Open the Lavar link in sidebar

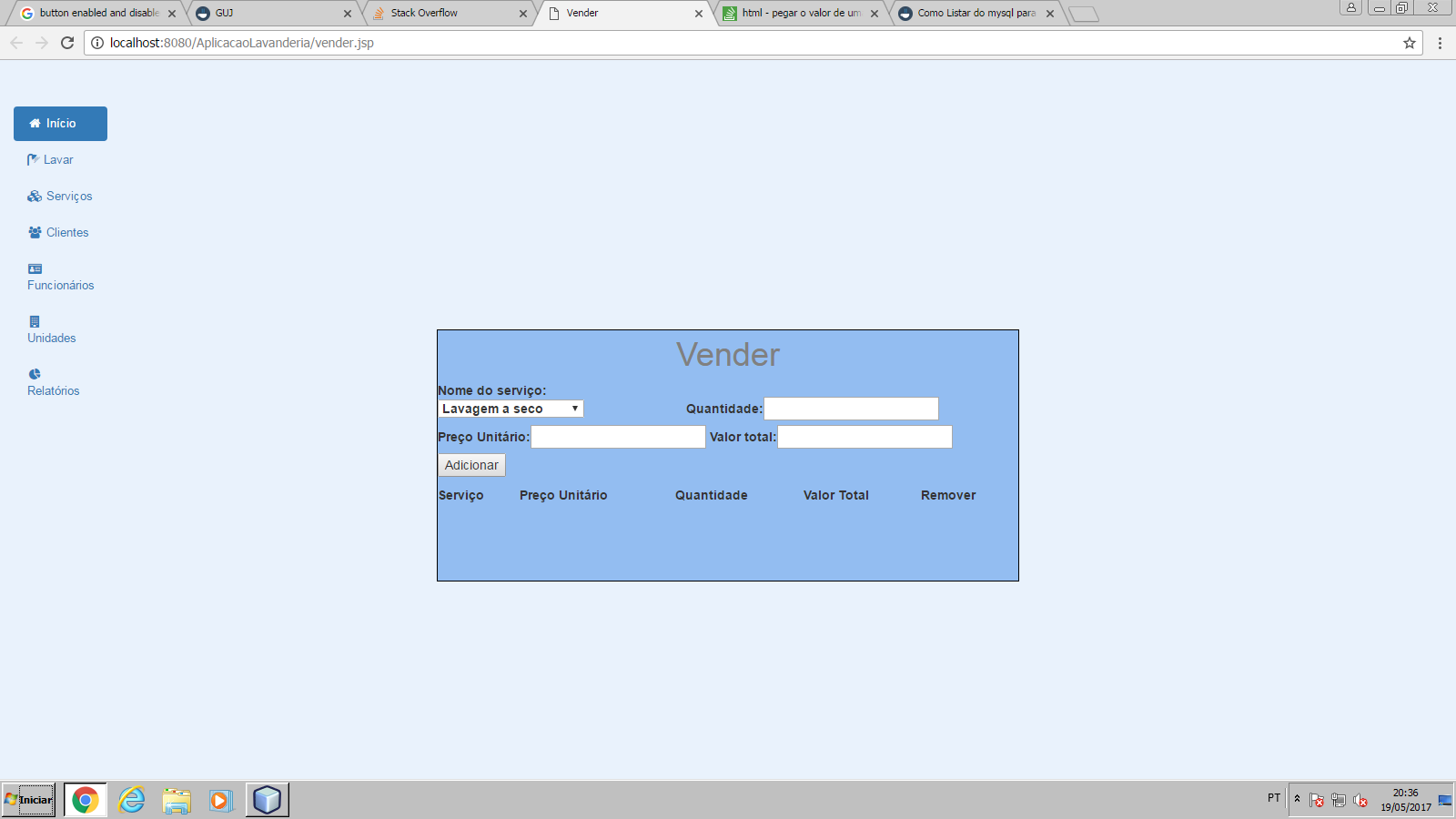58,160
